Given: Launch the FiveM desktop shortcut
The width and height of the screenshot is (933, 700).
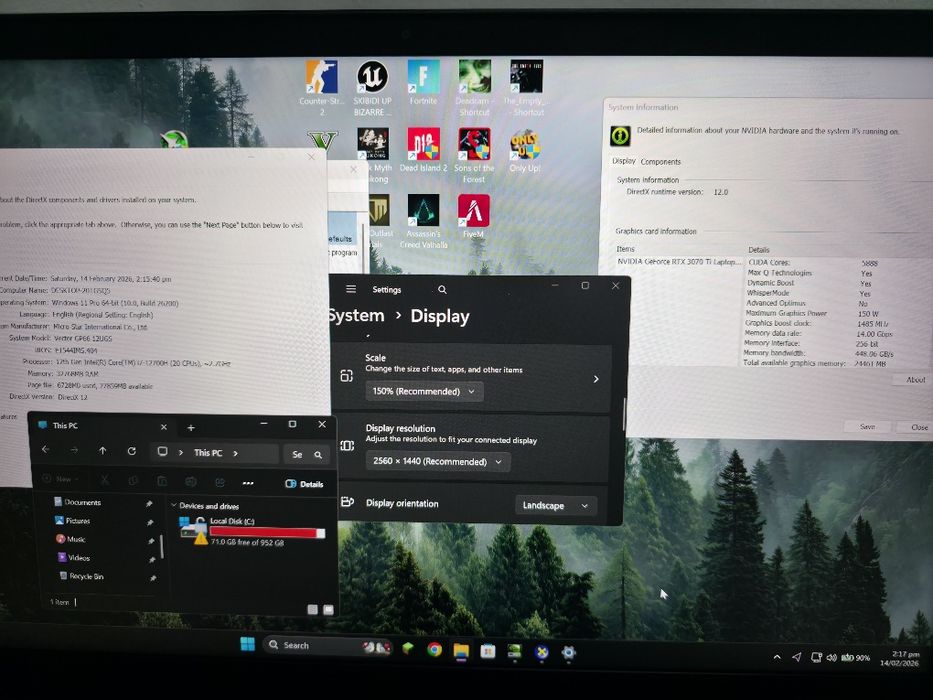Looking at the screenshot, I should click(474, 216).
